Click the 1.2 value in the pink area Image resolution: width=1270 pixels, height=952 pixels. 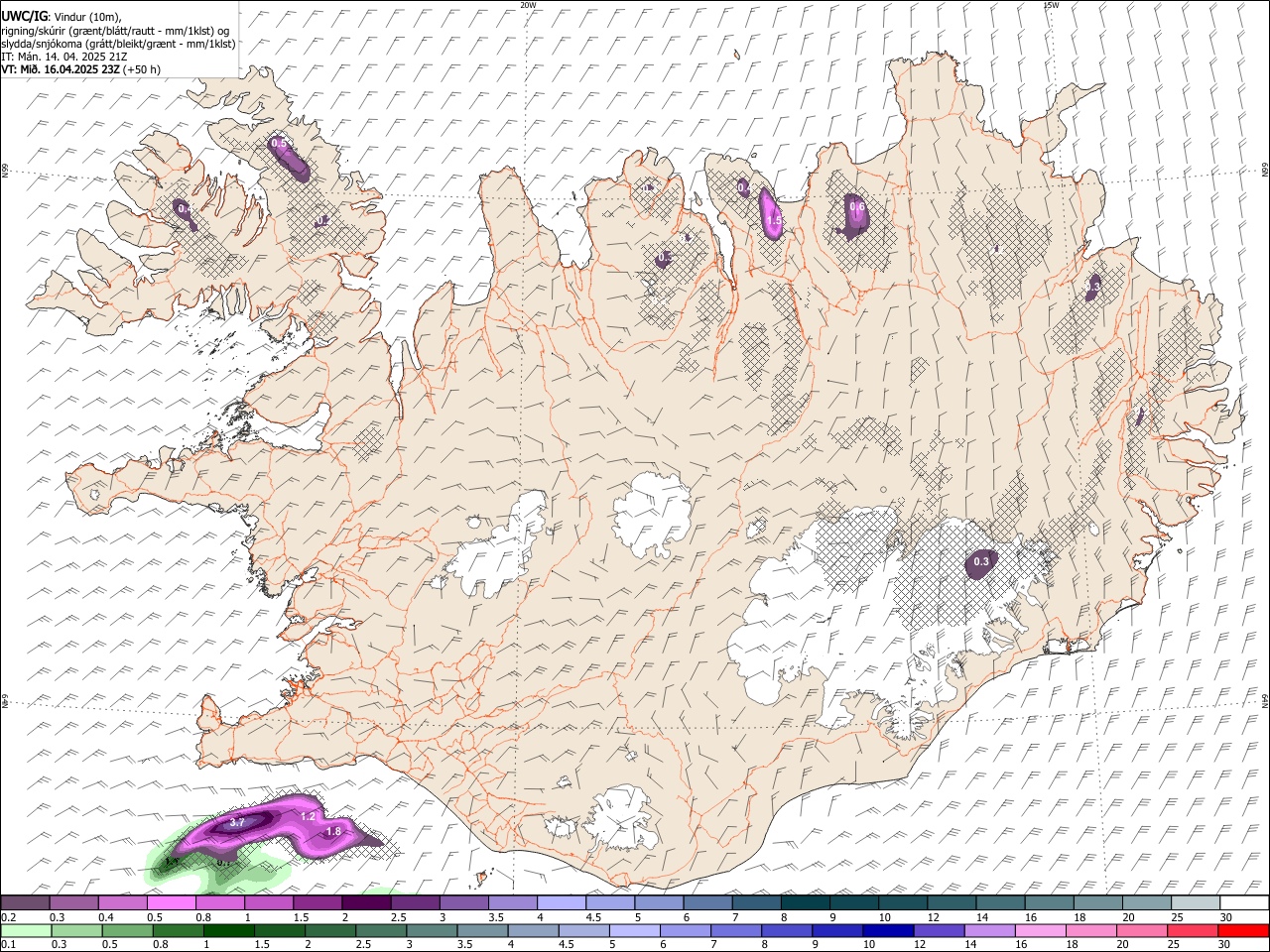tap(308, 817)
